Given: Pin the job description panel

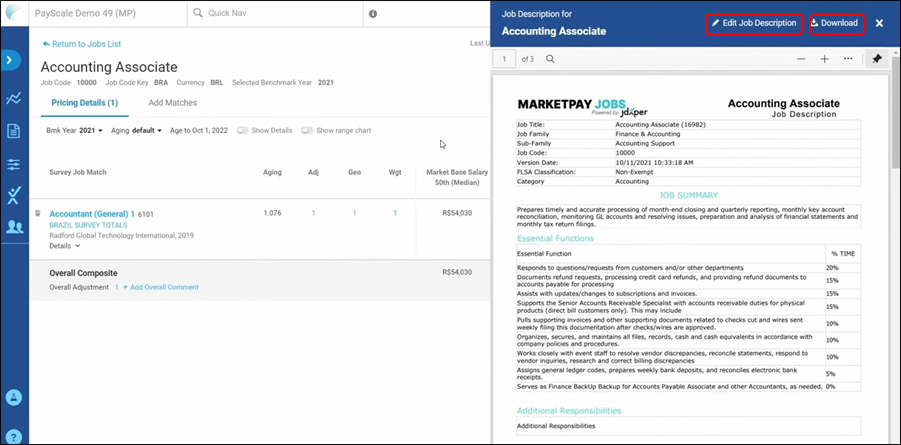Looking at the screenshot, I should point(876,59).
